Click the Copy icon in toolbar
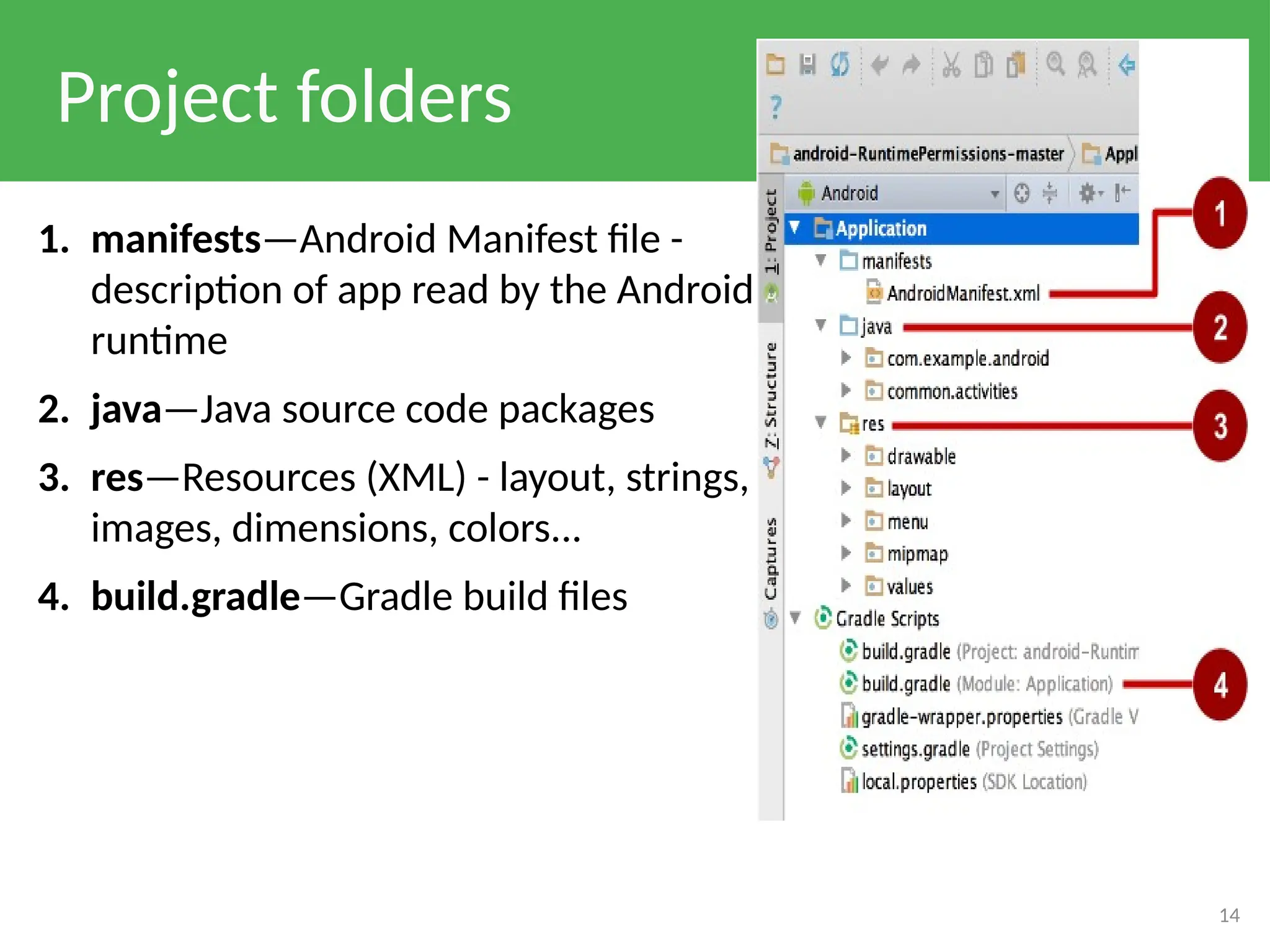Viewport: 1270px width, 952px height. click(984, 64)
